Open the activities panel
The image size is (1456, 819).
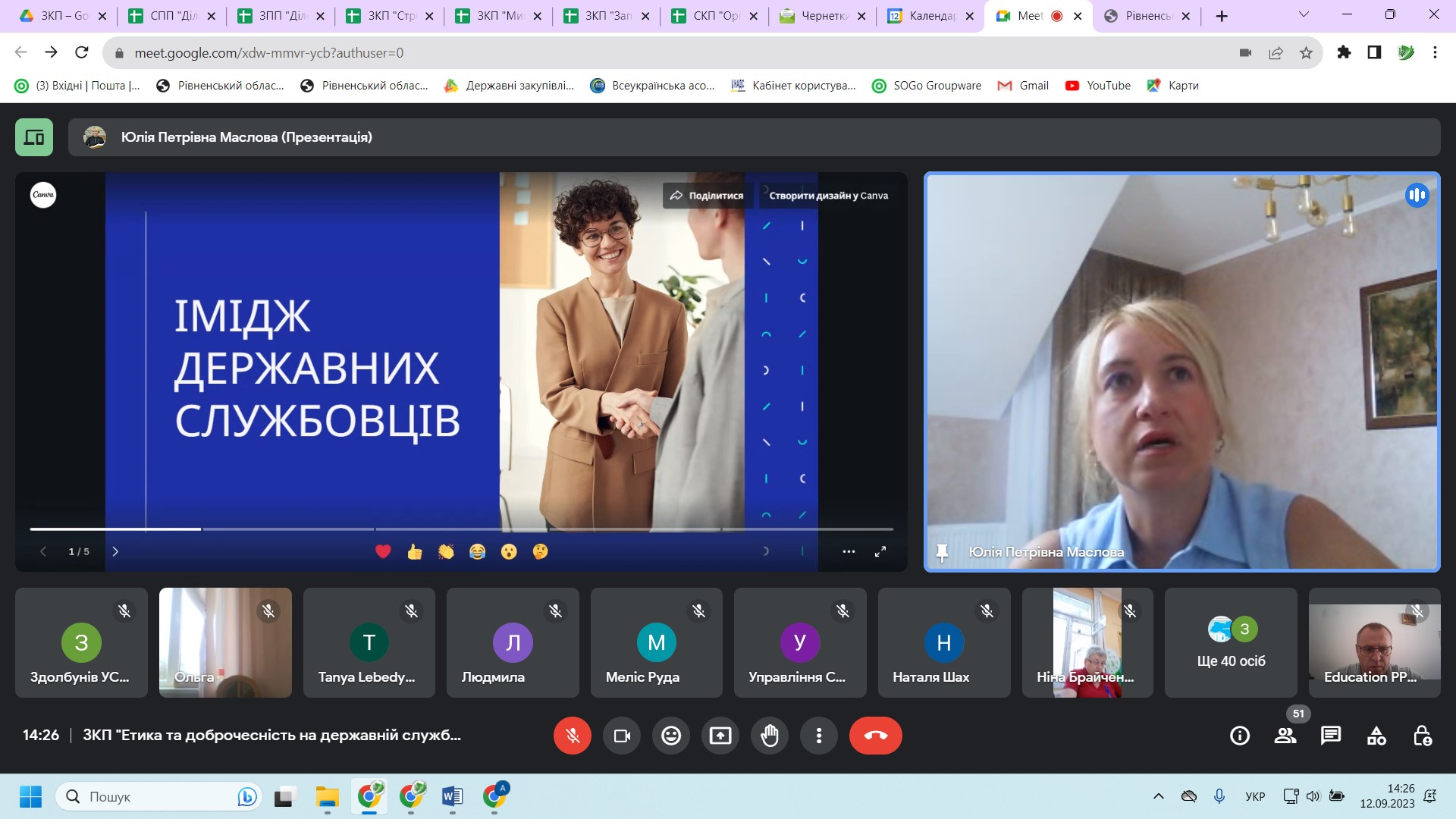(x=1376, y=736)
